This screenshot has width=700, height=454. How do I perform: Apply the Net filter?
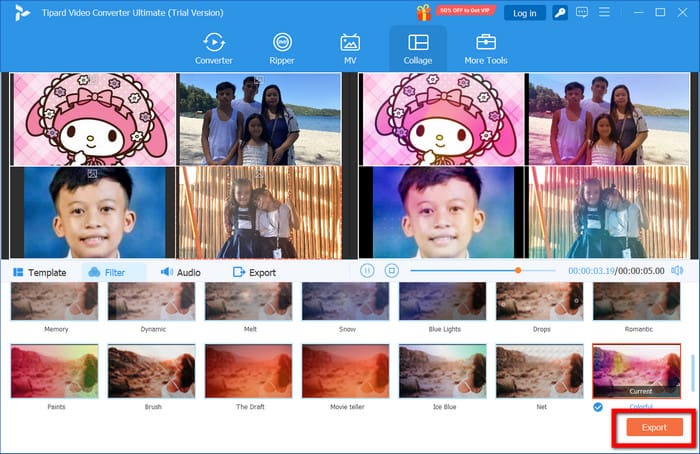pyautogui.click(x=539, y=371)
